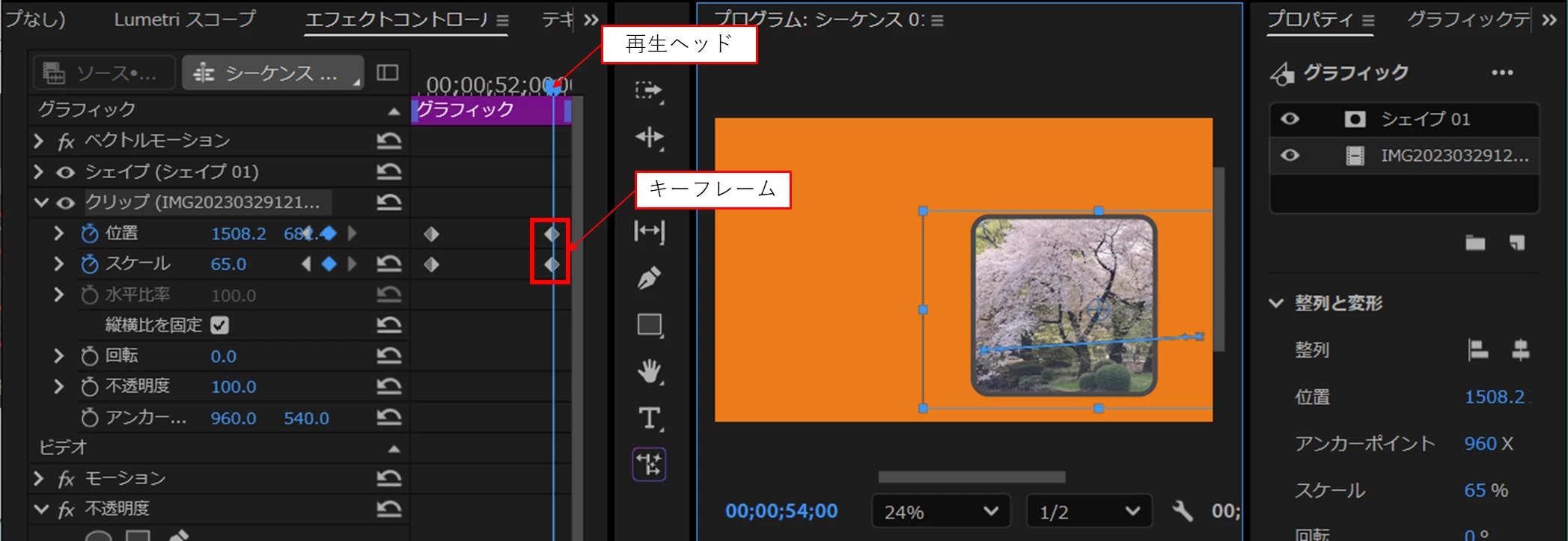Expand the モーション effect
Screen dimensions: 1568x541
click(39, 477)
